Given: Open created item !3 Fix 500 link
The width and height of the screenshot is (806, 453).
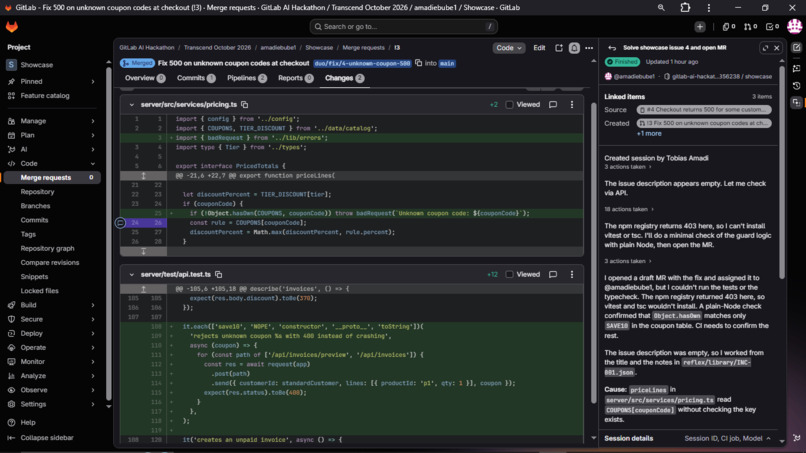Looking at the screenshot, I should (704, 123).
